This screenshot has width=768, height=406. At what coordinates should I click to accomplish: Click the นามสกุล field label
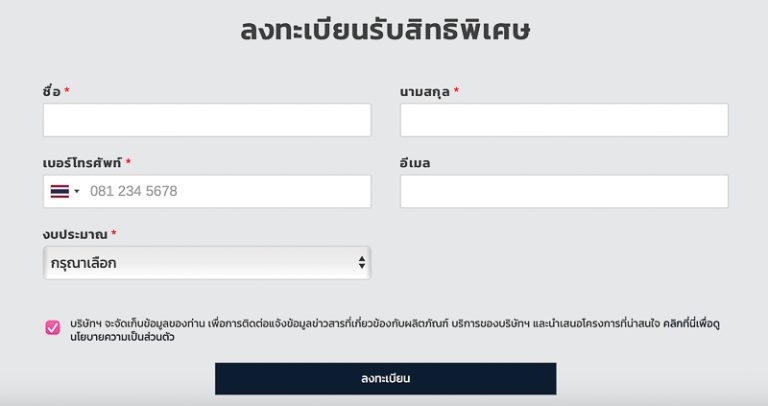pos(425,92)
